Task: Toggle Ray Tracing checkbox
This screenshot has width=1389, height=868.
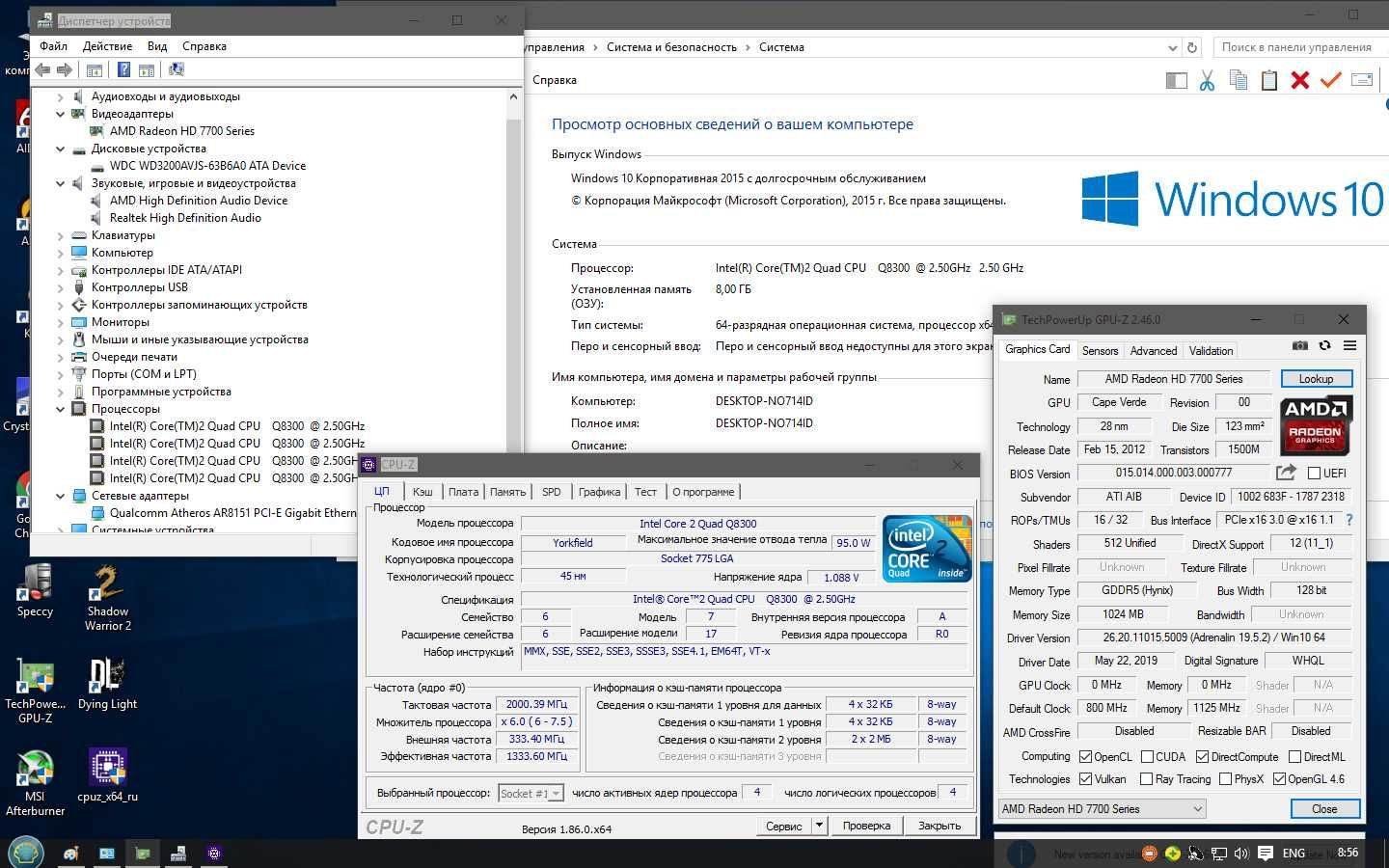Action: tap(1147, 779)
